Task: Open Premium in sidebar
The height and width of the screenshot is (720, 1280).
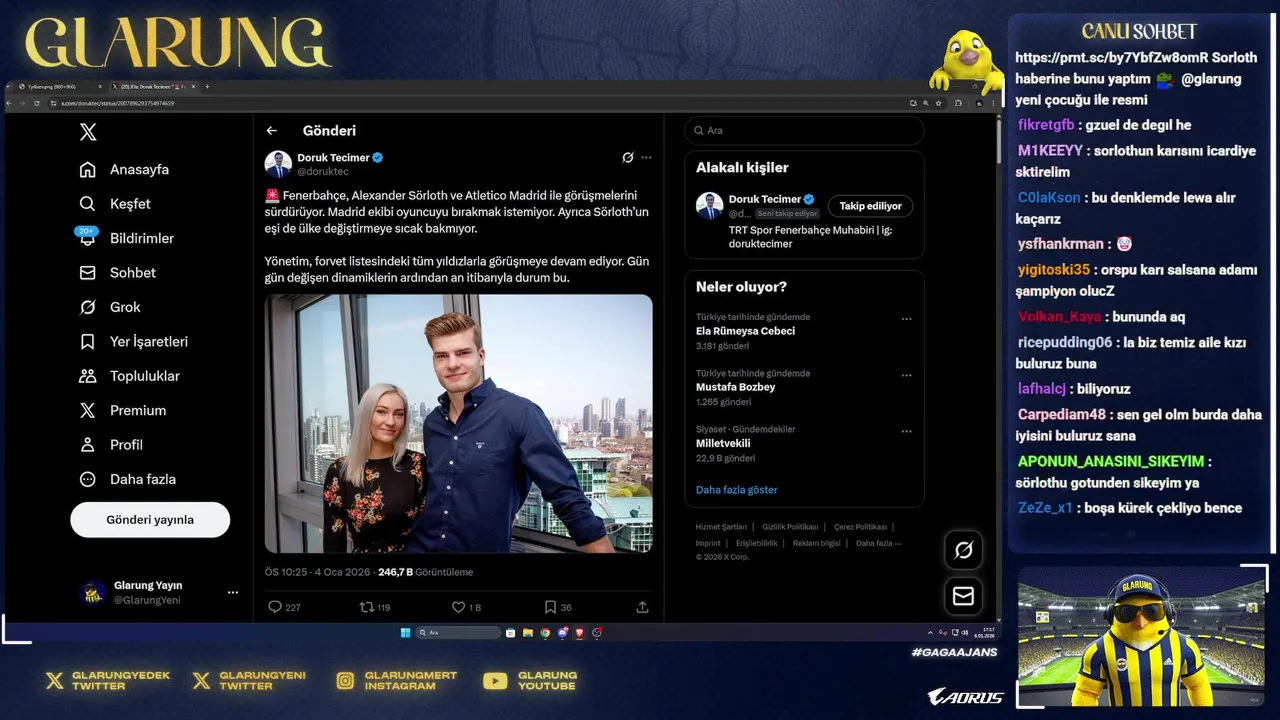Action: (122, 410)
